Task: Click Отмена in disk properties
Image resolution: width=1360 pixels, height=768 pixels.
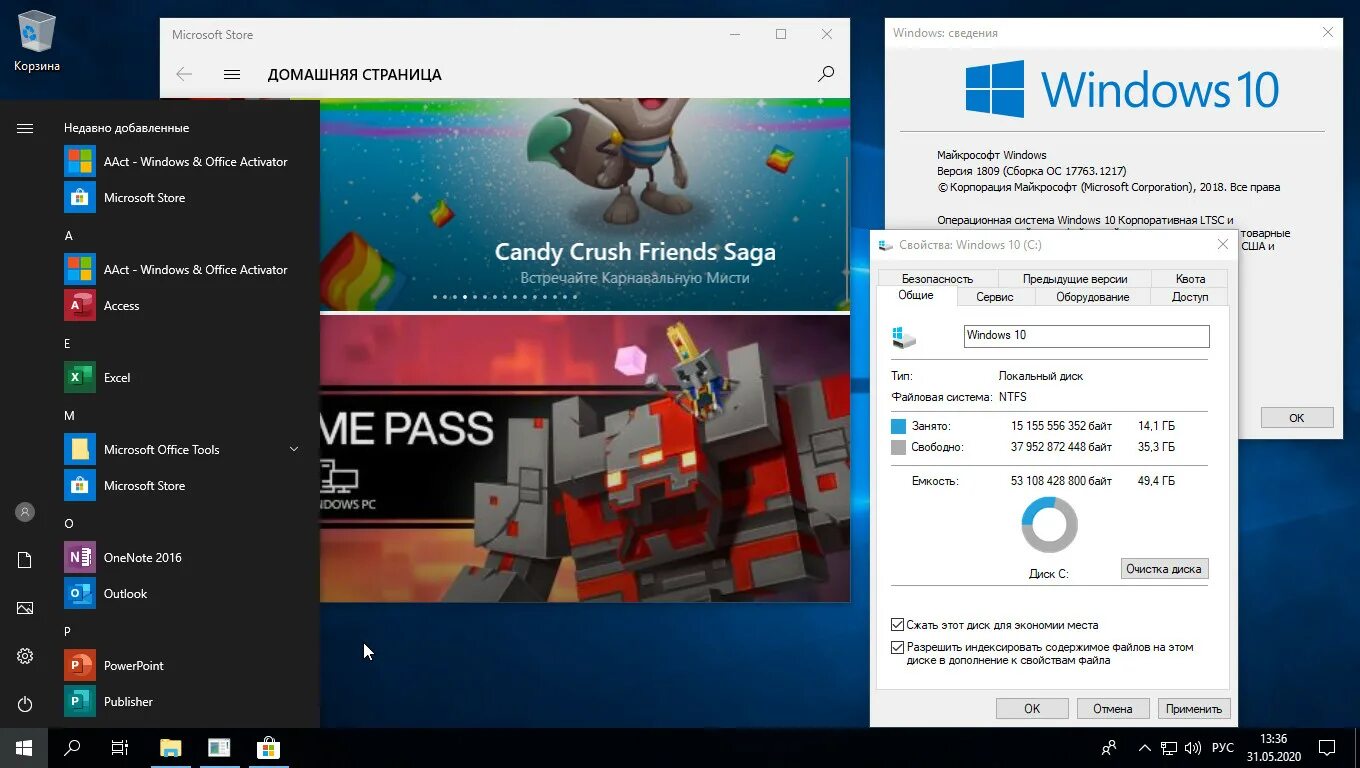Action: click(1113, 708)
